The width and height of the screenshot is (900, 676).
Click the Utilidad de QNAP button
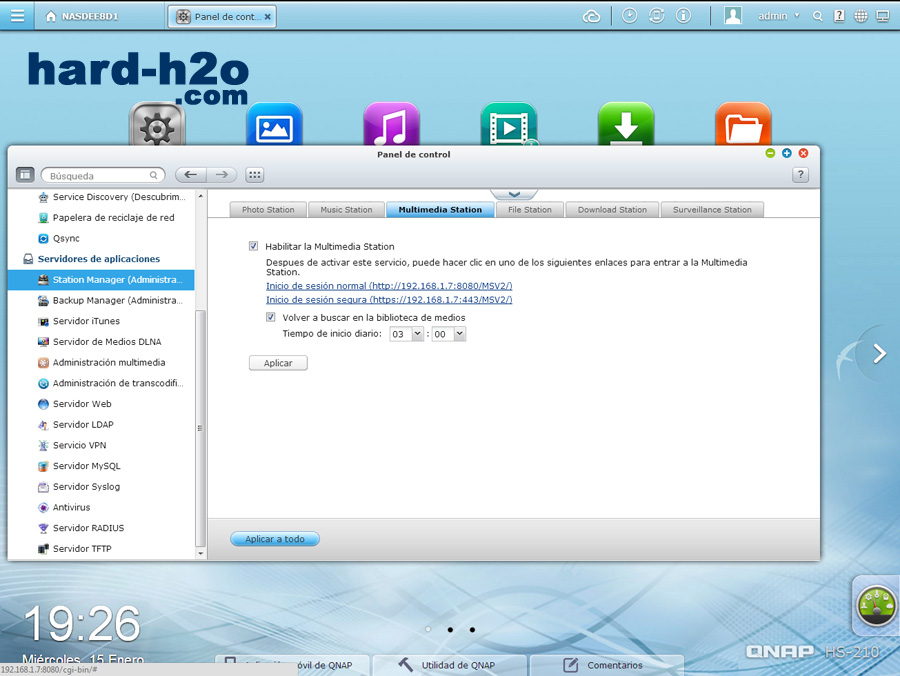click(x=449, y=665)
